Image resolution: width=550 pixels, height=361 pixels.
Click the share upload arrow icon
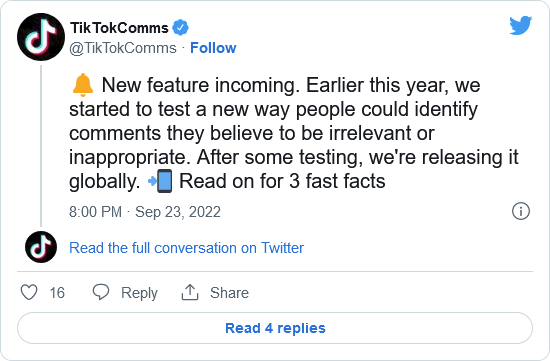click(x=190, y=292)
